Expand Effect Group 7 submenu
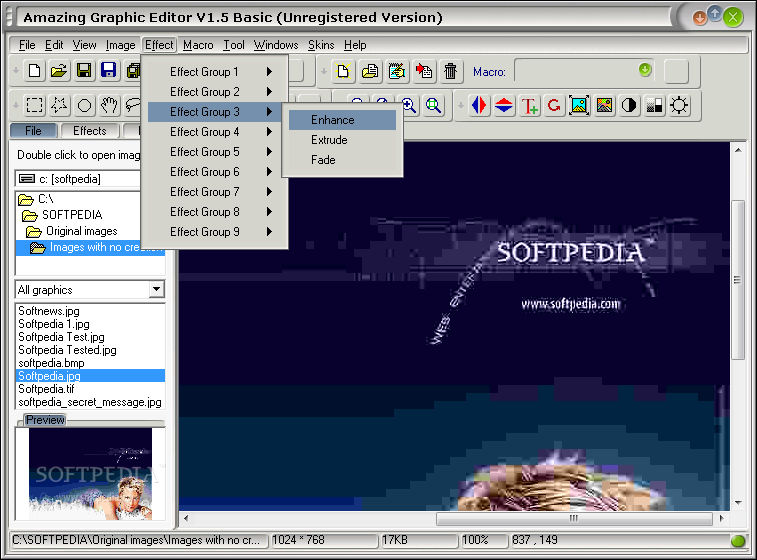The image size is (757, 560). [214, 192]
